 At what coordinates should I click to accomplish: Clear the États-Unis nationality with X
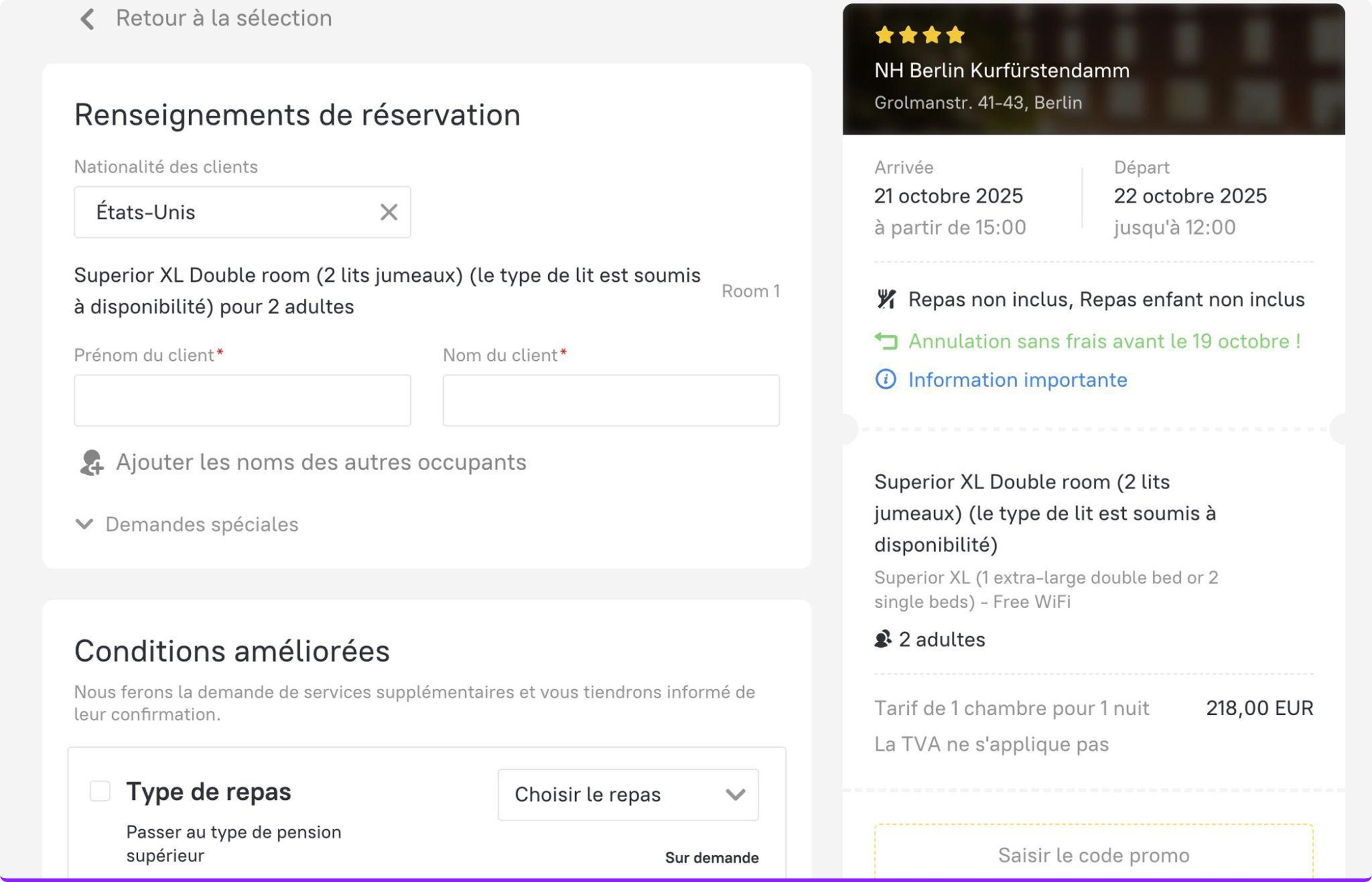389,212
